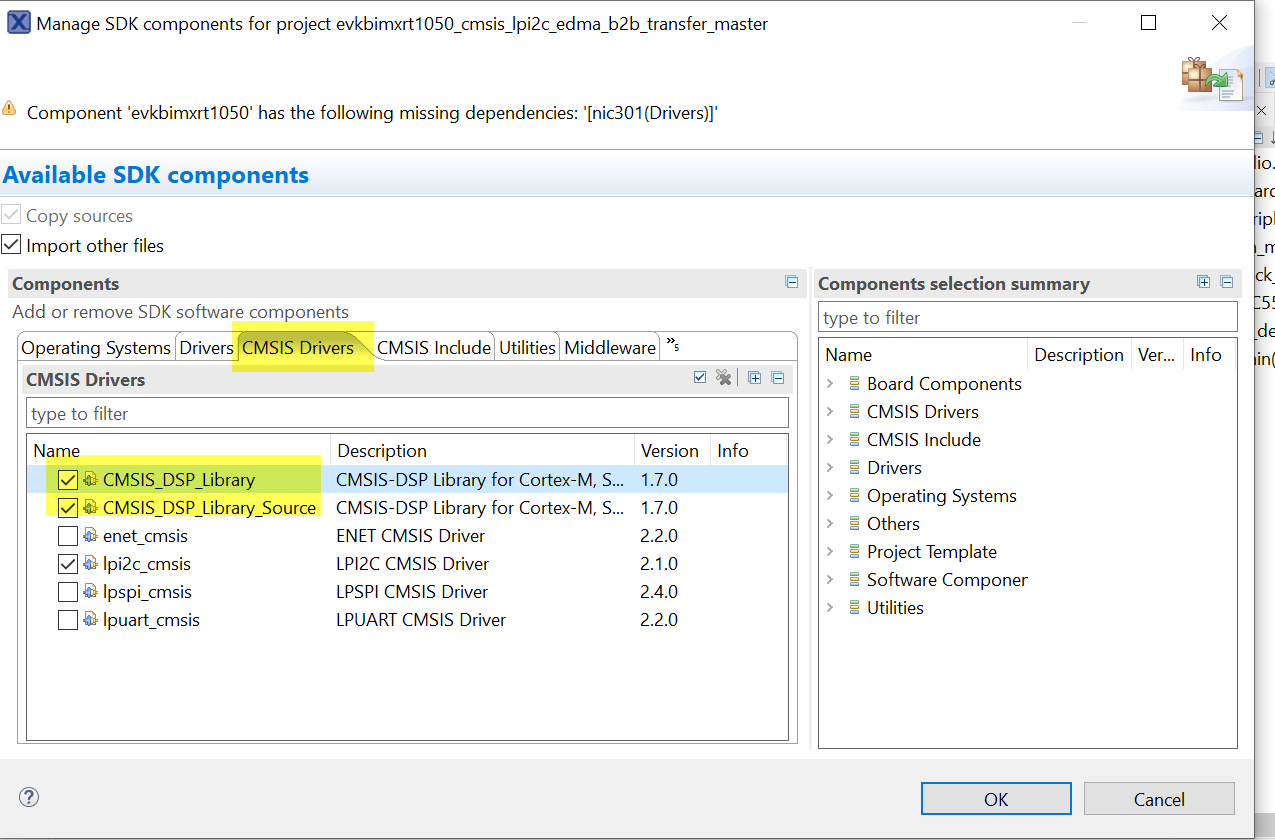Click collapse-all icon in Components selection summary
The width and height of the screenshot is (1275, 840).
click(x=1227, y=283)
